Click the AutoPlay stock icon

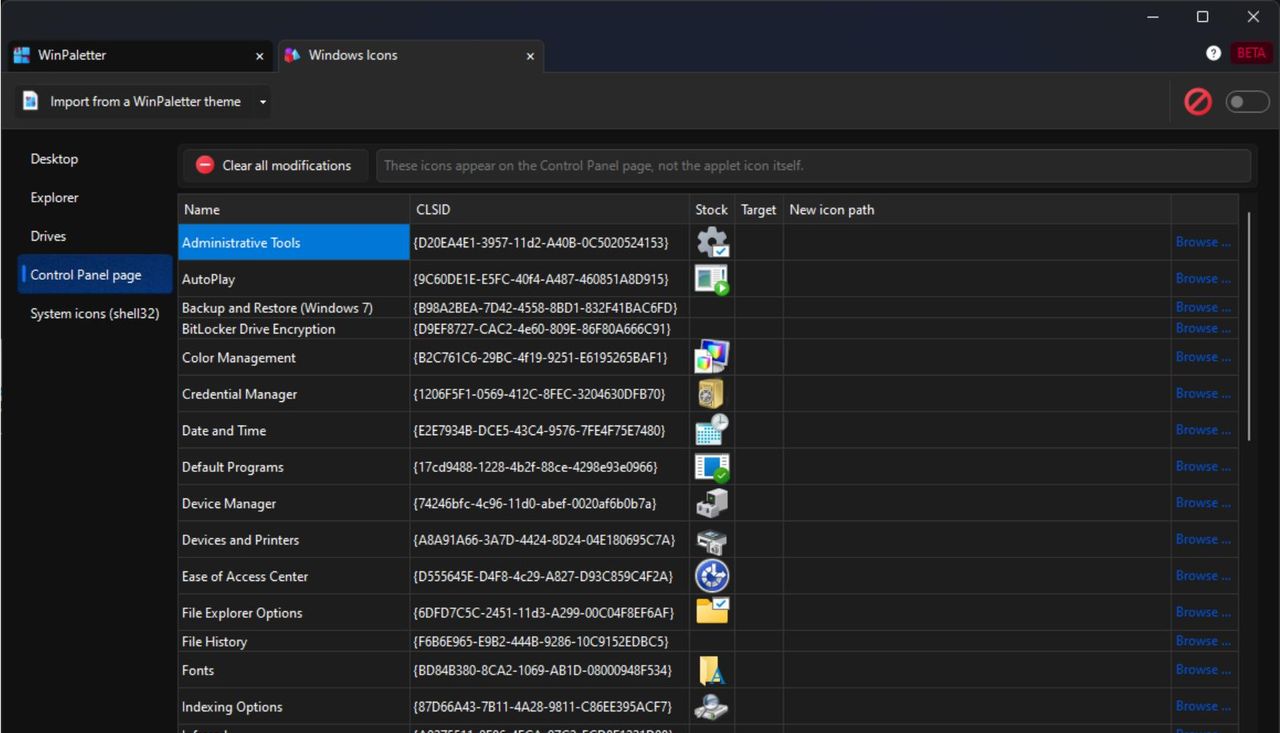[x=711, y=278]
